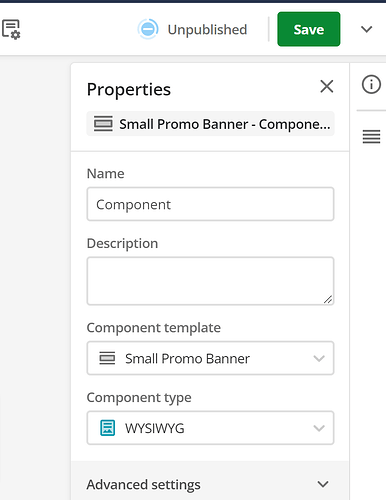The height and width of the screenshot is (500, 386).
Task: Close the Properties panel
Action: tap(327, 87)
